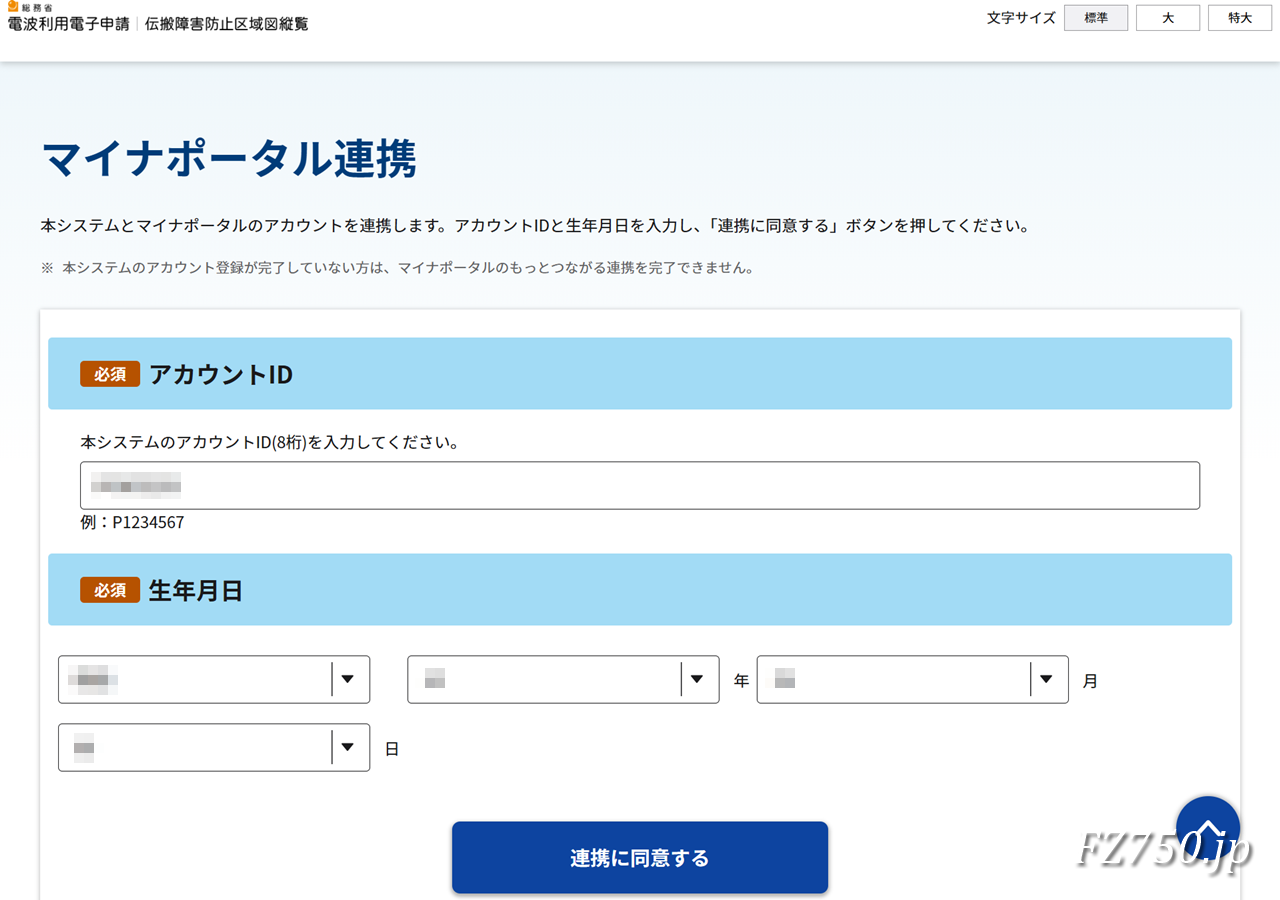Open the era selection combo box
Screen dimensions: 1280x900
click(200, 679)
